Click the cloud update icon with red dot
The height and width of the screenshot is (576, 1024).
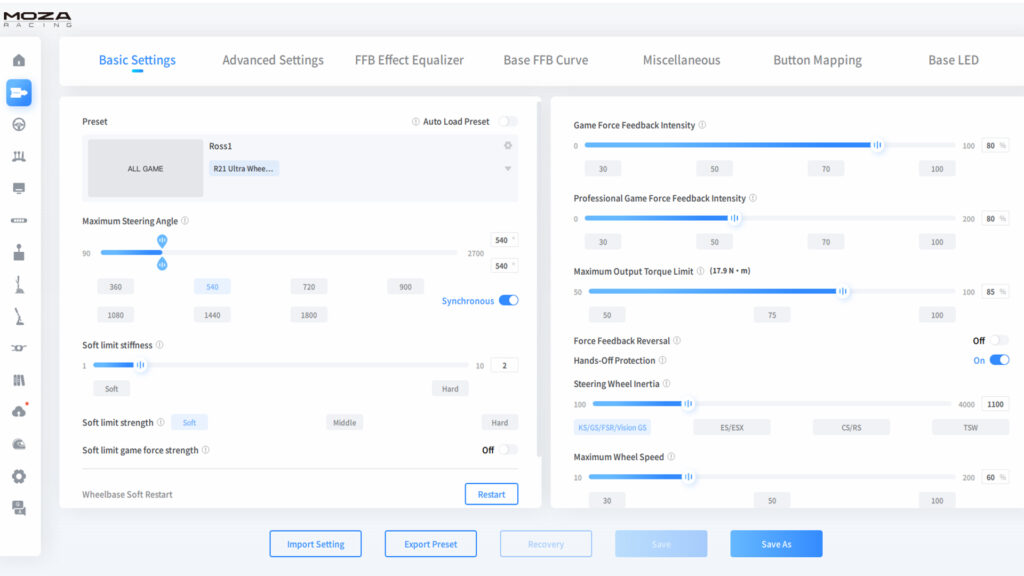[20, 411]
